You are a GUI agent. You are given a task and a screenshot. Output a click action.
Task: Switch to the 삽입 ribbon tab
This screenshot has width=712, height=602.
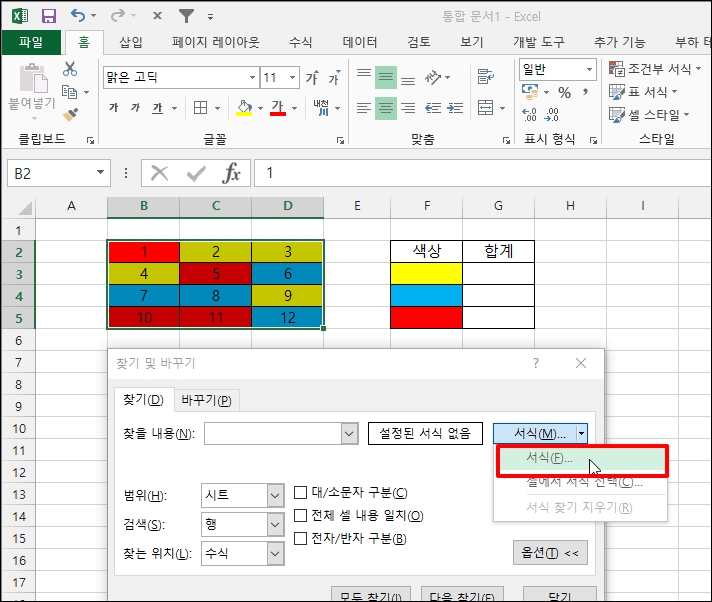point(131,42)
